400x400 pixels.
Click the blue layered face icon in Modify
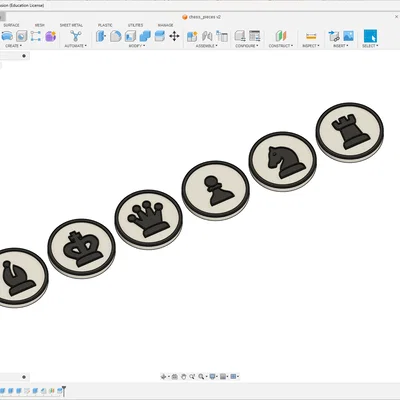click(160, 36)
